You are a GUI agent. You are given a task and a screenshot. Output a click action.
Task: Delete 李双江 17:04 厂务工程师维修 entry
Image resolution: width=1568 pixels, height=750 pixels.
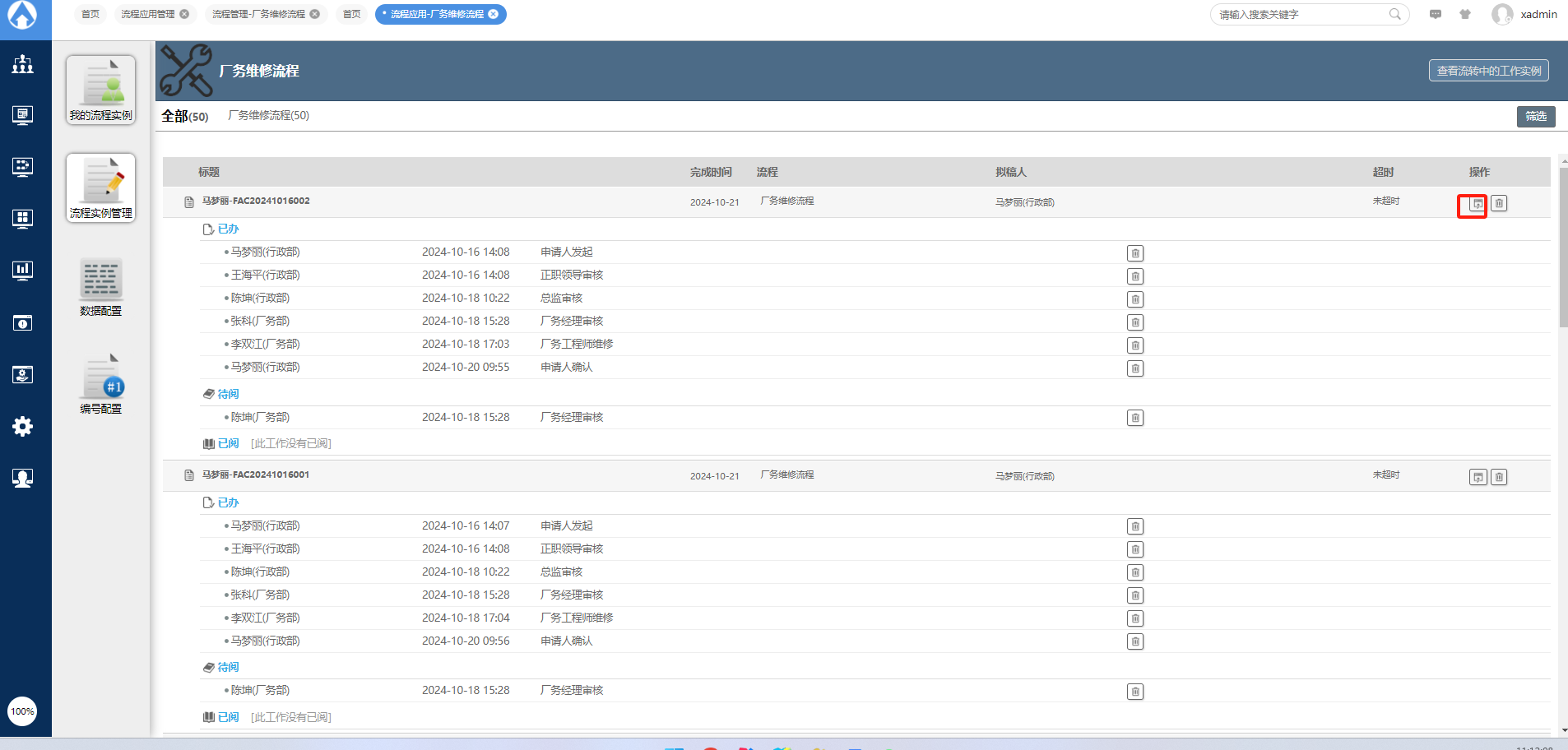tap(1135, 618)
